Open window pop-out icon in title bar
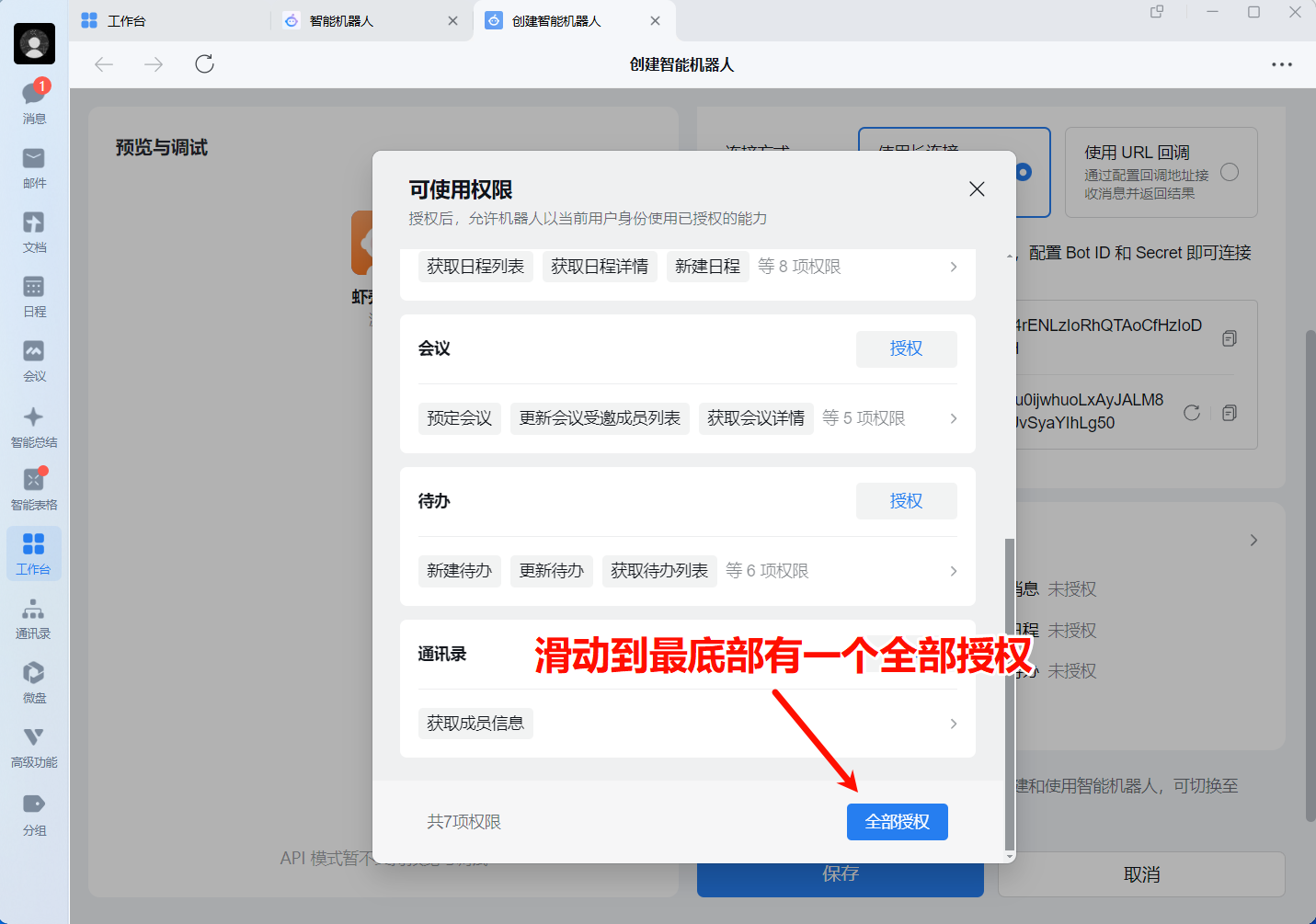The image size is (1316, 924). 1157,12
